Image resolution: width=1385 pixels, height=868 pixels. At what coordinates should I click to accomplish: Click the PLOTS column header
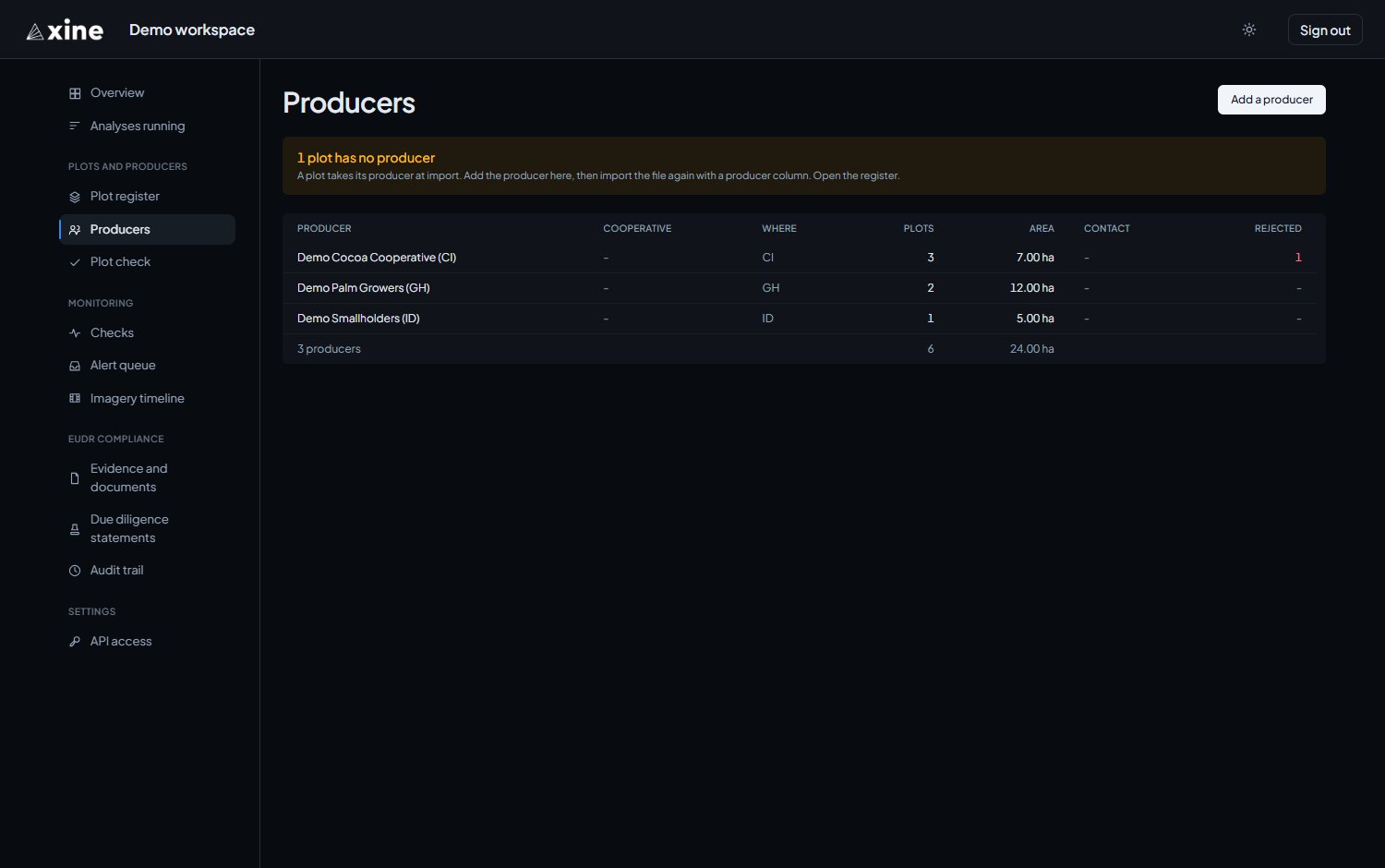(x=919, y=228)
